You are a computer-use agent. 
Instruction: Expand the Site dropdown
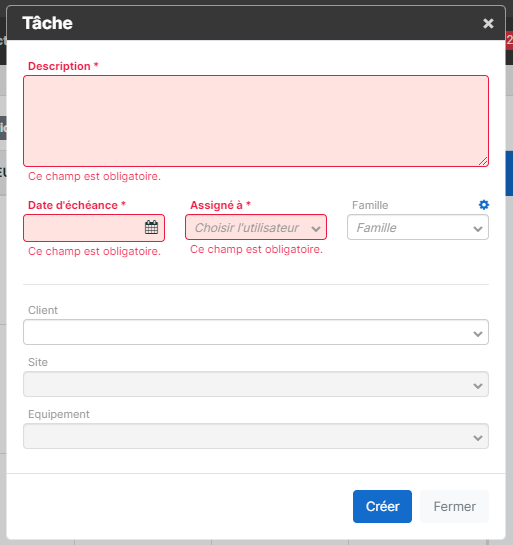[256, 384]
